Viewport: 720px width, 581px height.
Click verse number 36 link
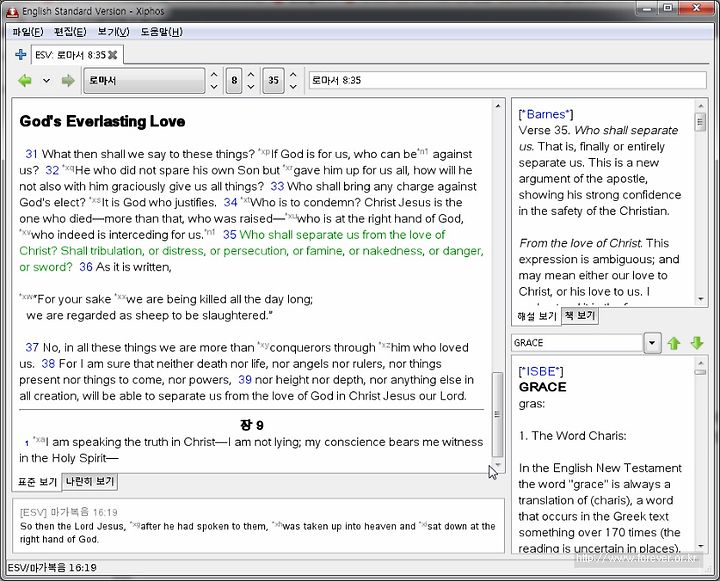pos(86,267)
